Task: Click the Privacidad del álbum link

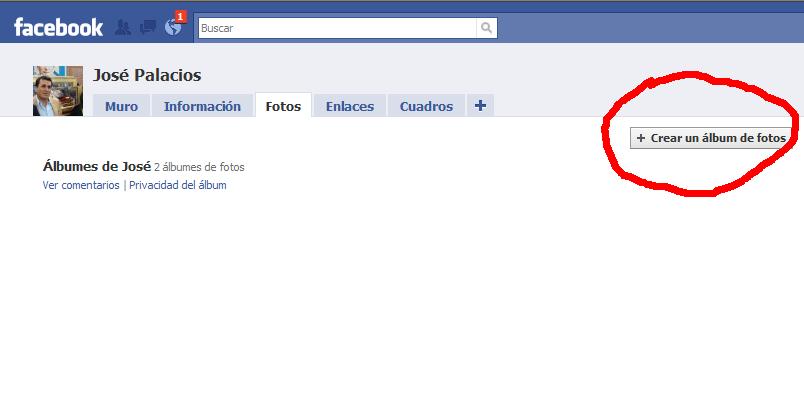Action: click(x=177, y=185)
